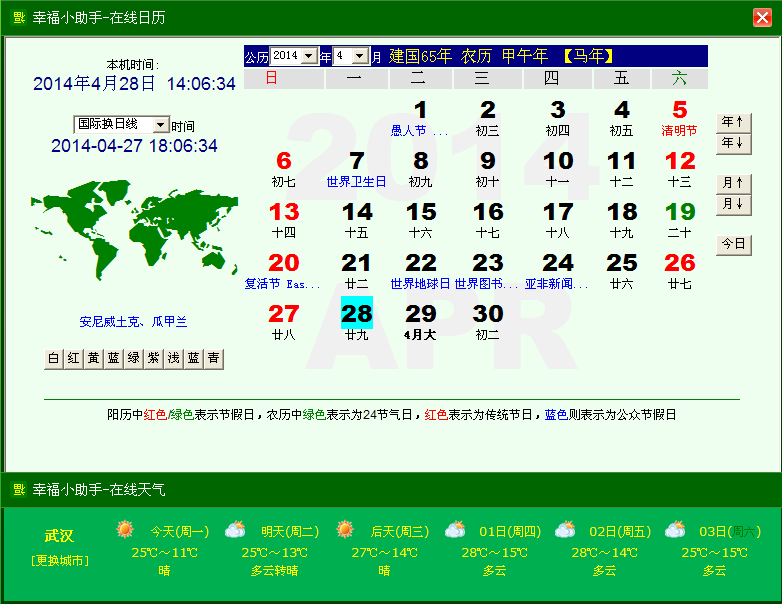Go to previous month with 月↑ button
This screenshot has height=604, width=782.
pyautogui.click(x=733, y=183)
